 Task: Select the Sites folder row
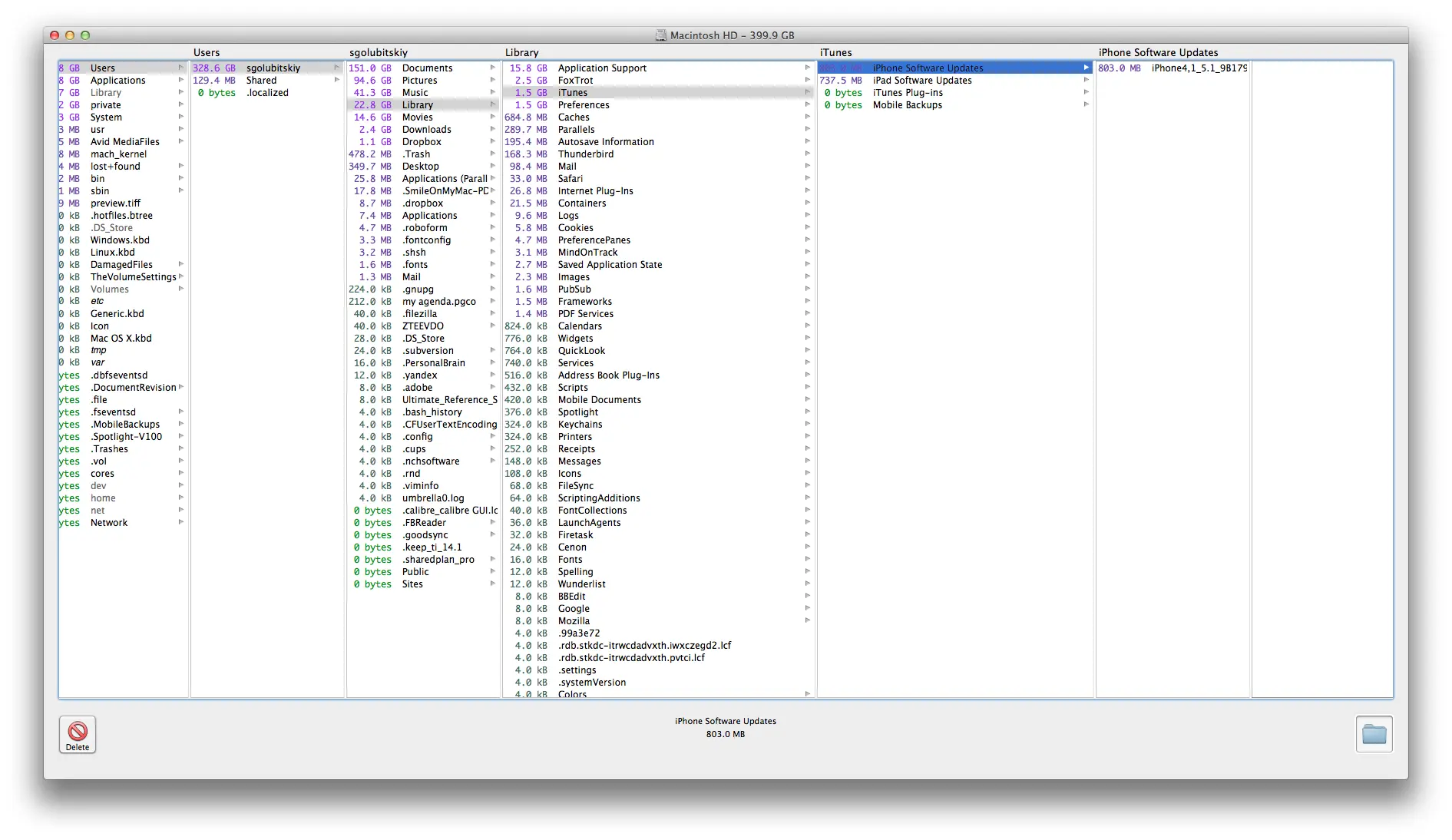pos(423,584)
